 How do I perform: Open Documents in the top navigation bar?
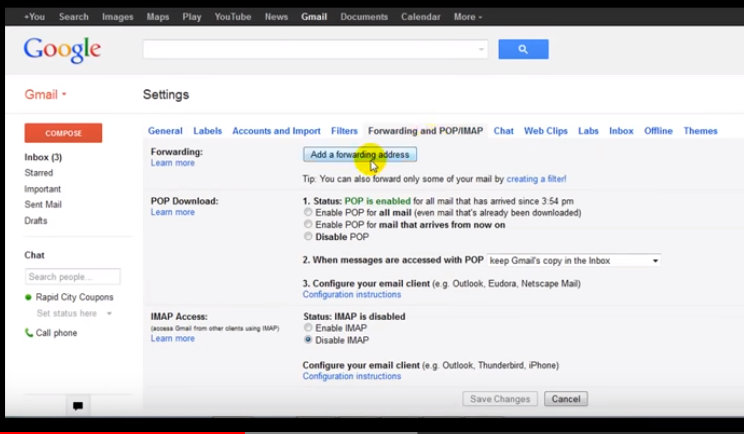364,17
